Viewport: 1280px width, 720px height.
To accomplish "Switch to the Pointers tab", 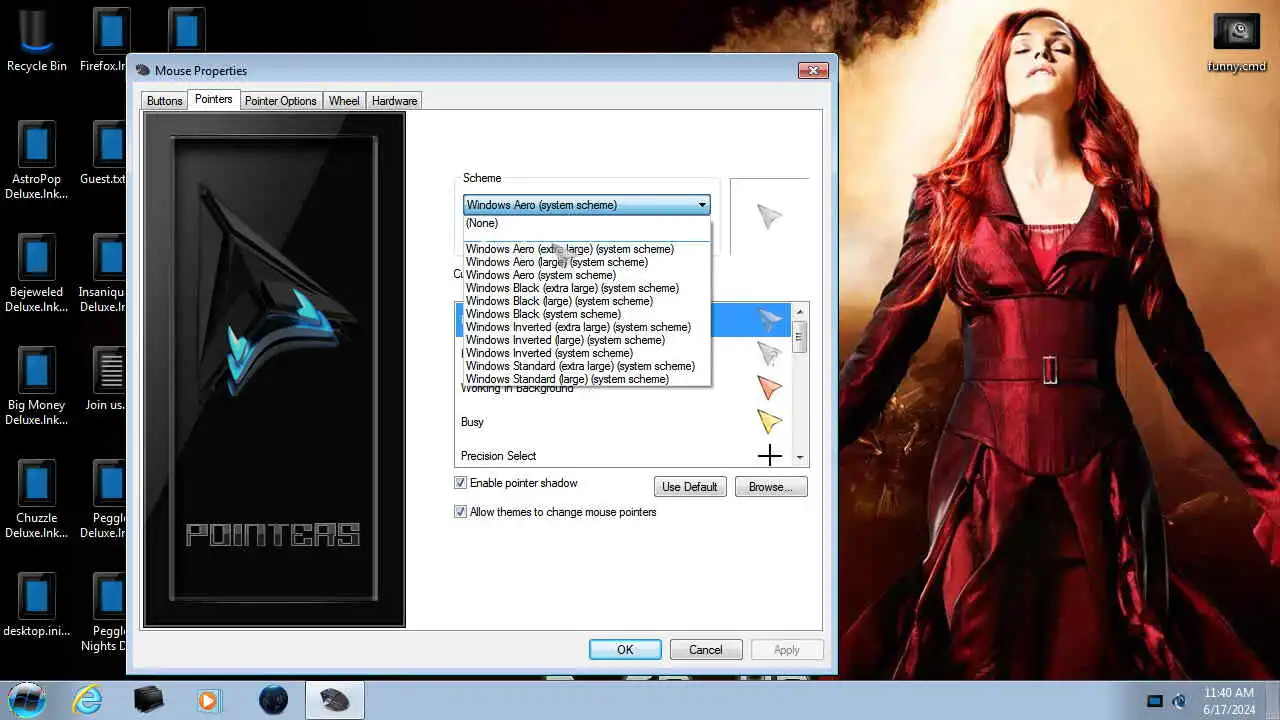I will point(214,99).
